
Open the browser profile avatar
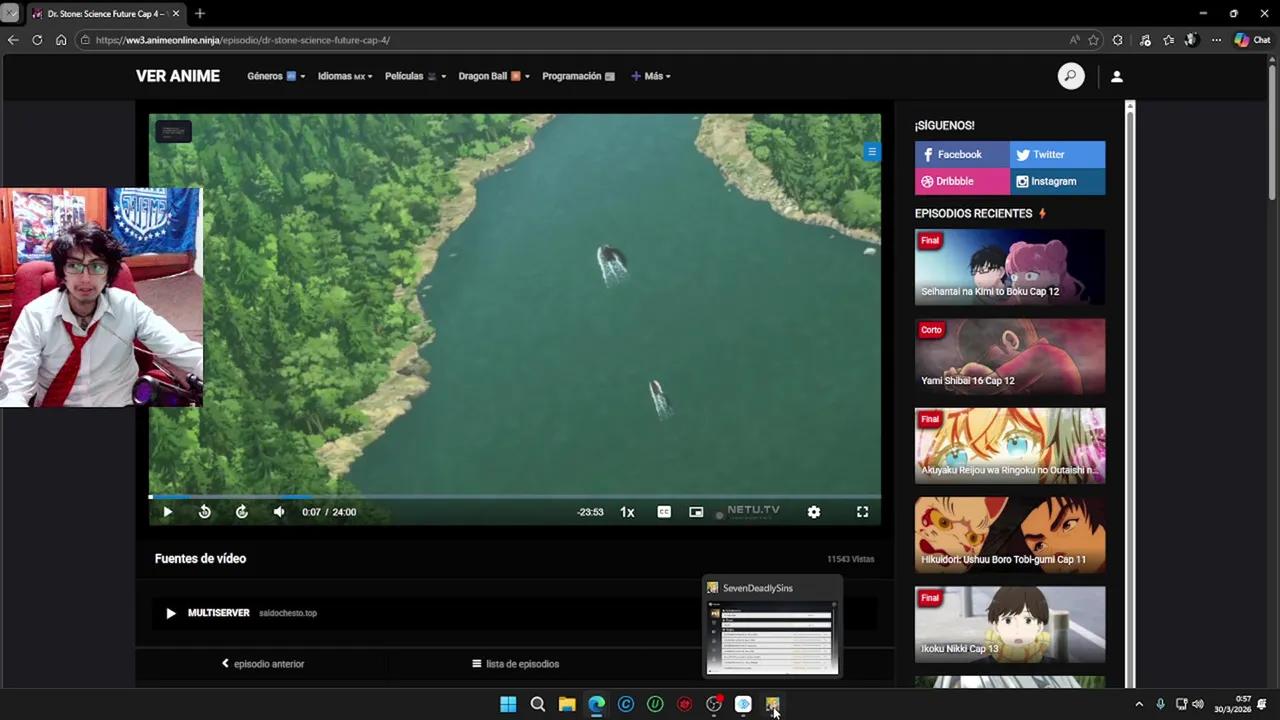coord(1191,40)
